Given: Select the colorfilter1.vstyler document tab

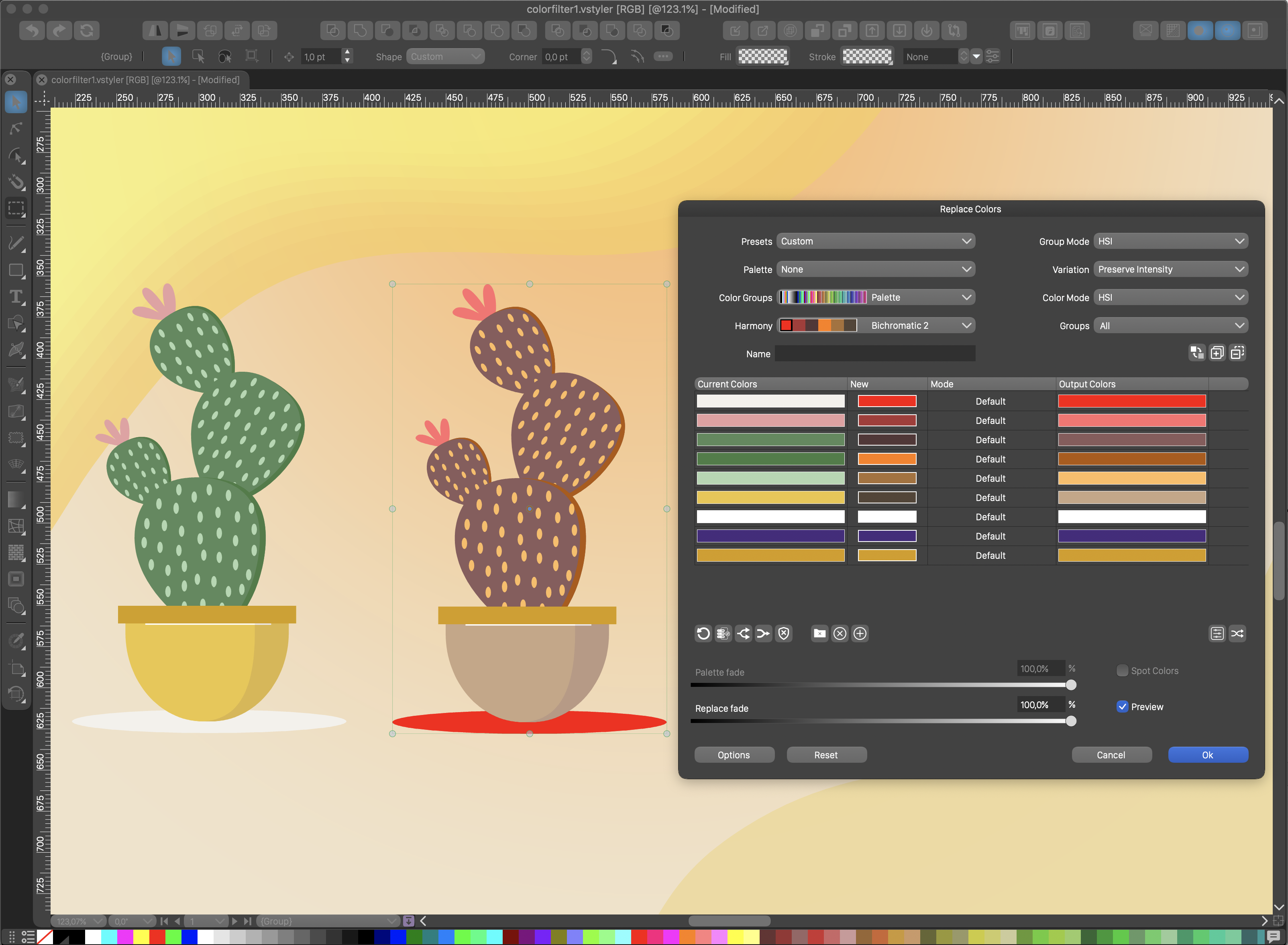Looking at the screenshot, I should 145,80.
